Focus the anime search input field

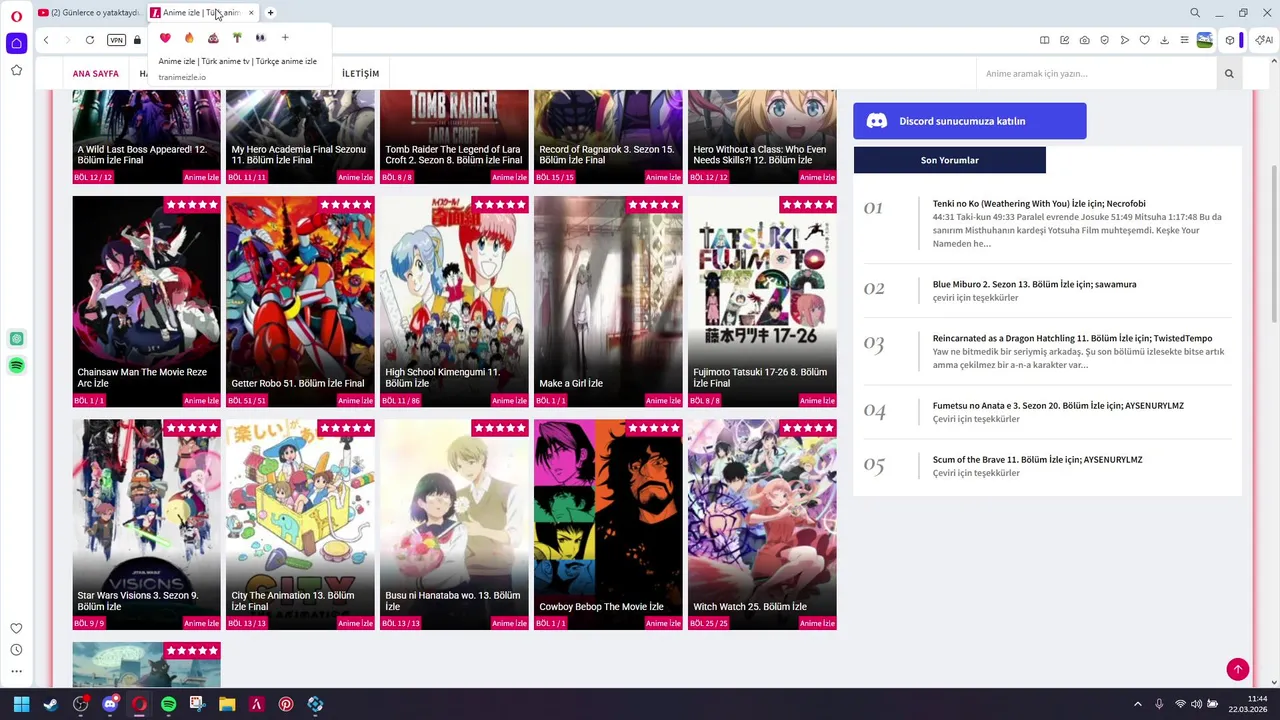tap(1097, 74)
